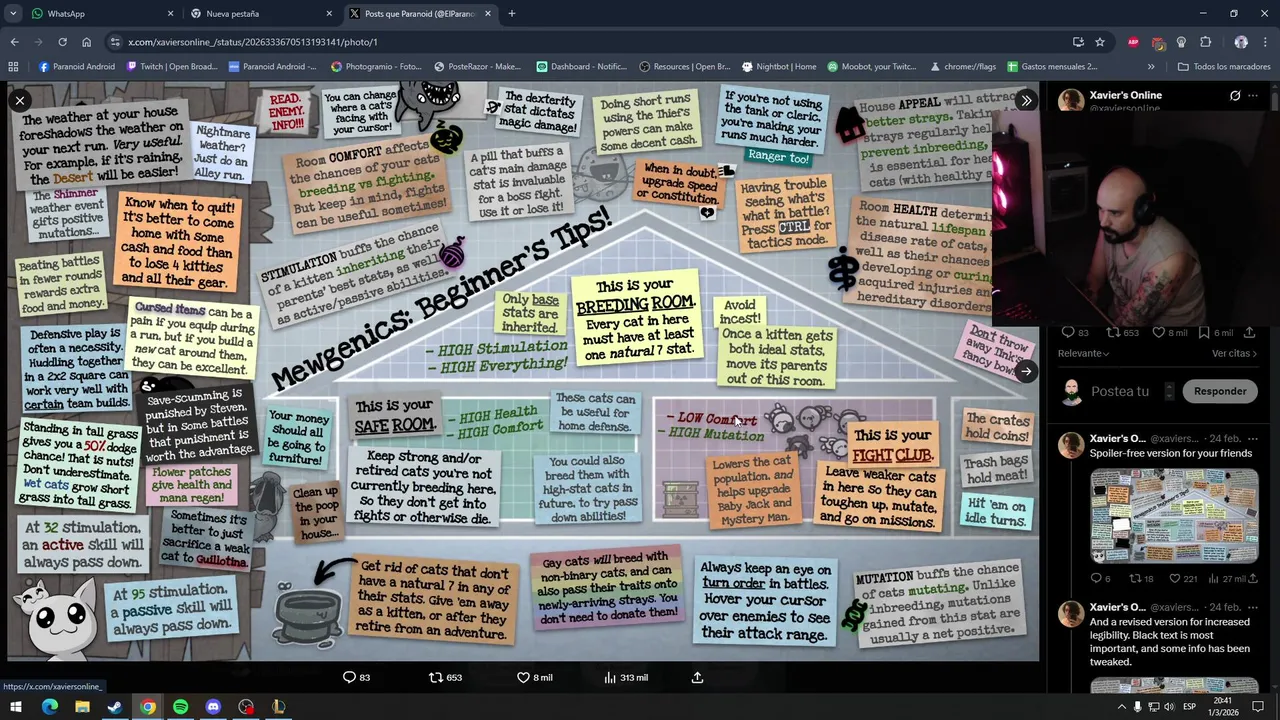
Task: Open more options on the revised version reply
Action: click(x=1253, y=607)
